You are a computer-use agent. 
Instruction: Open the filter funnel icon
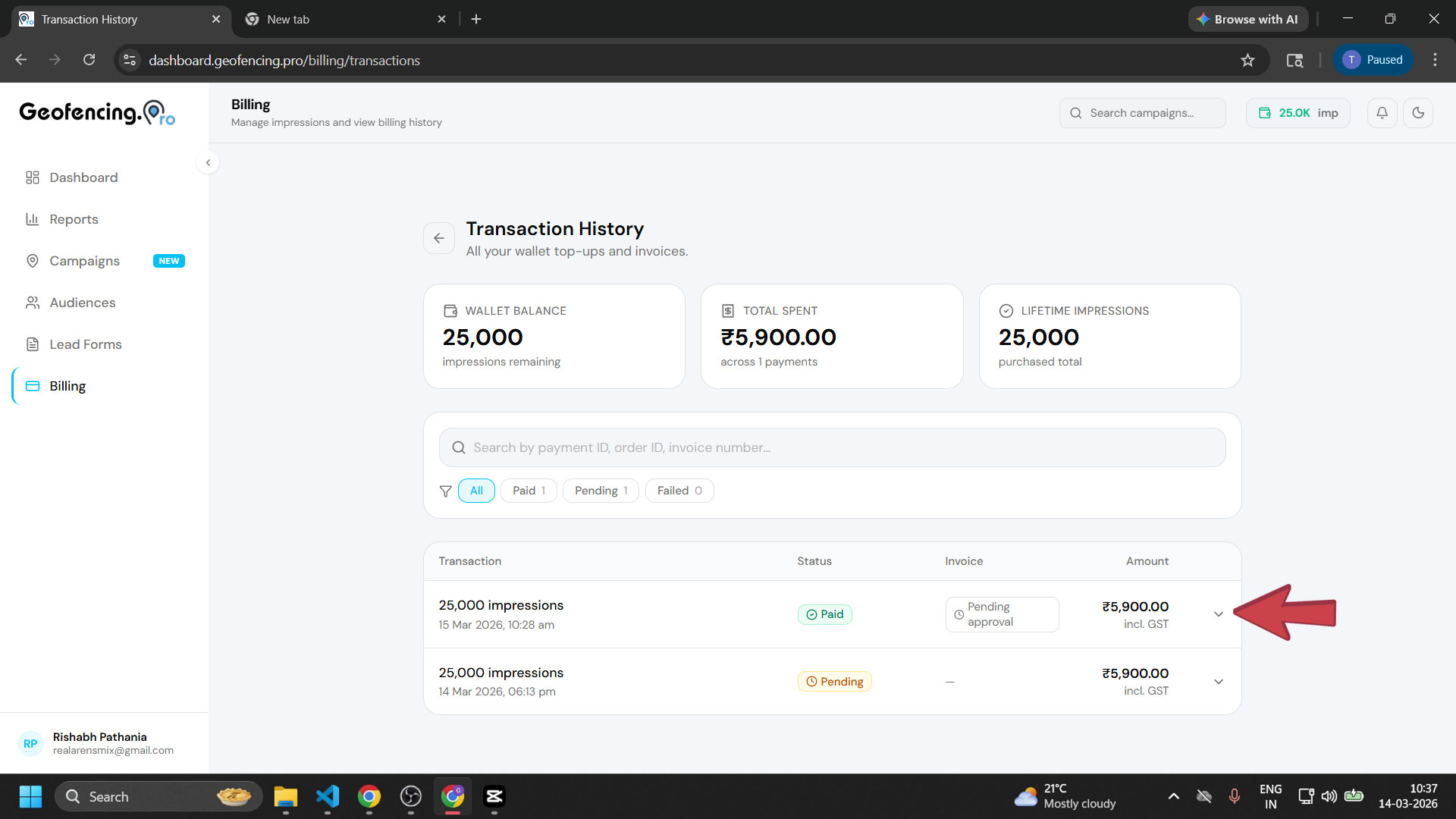(x=446, y=491)
